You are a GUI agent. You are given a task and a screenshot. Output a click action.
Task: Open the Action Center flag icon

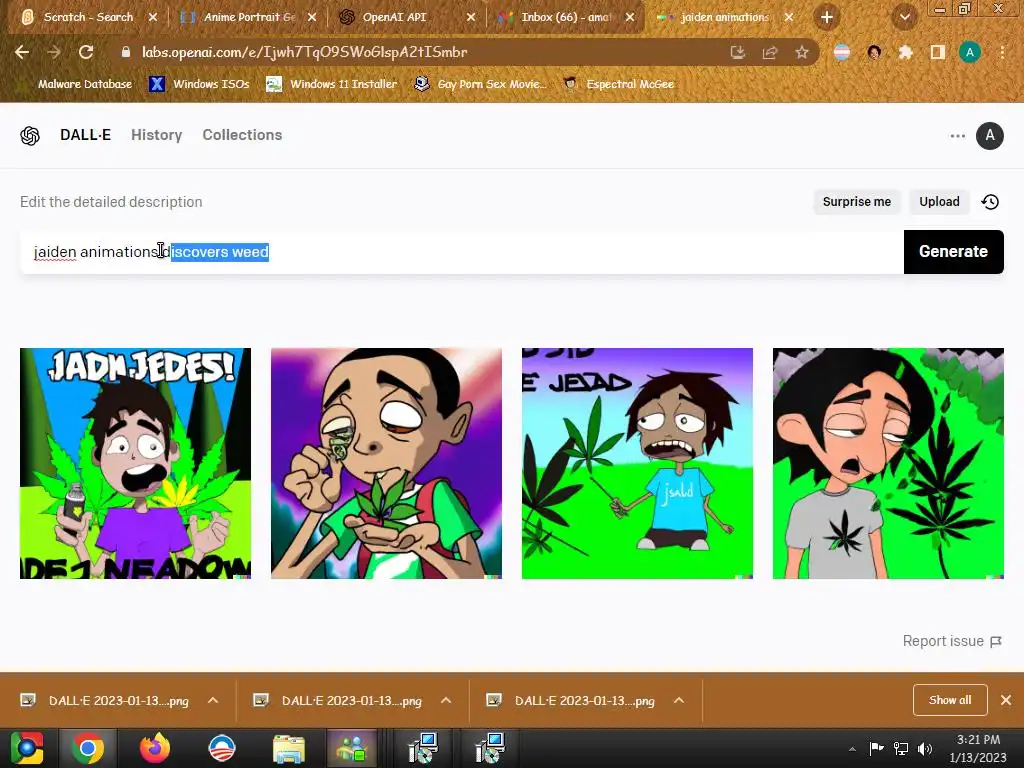(x=876, y=749)
